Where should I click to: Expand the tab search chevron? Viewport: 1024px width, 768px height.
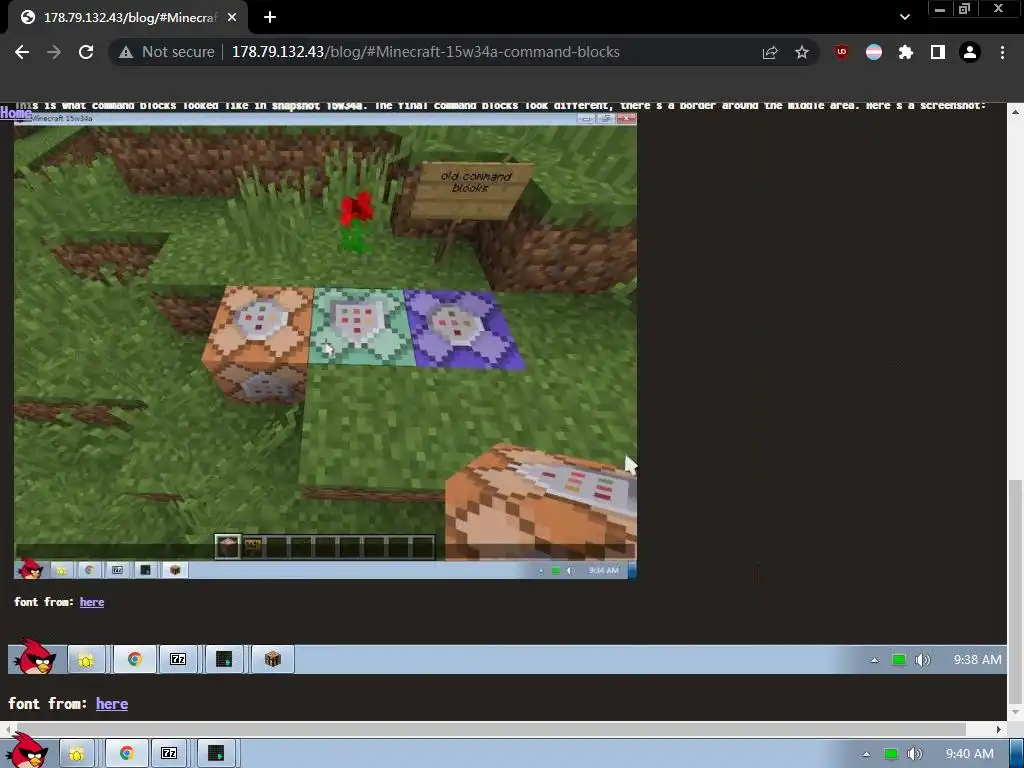pyautogui.click(x=904, y=17)
